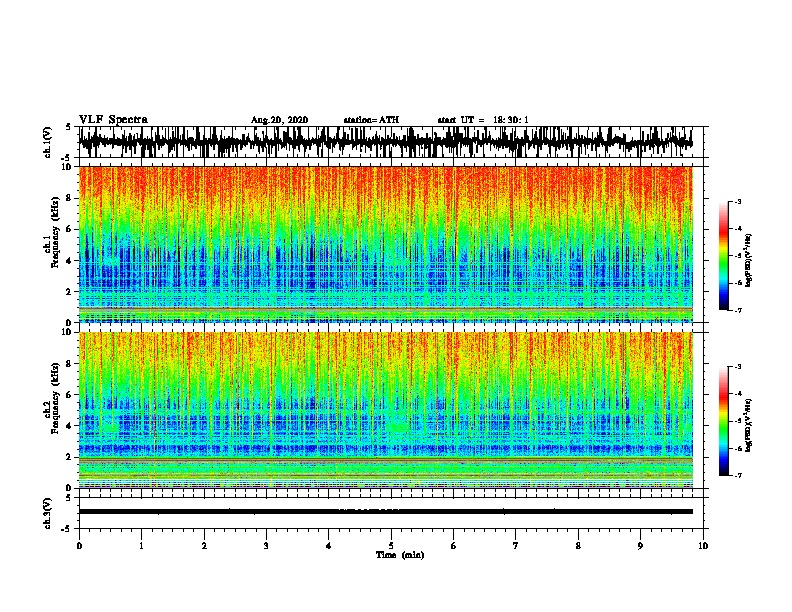Click the "-7" label on ch.1 color bar

click(x=738, y=310)
